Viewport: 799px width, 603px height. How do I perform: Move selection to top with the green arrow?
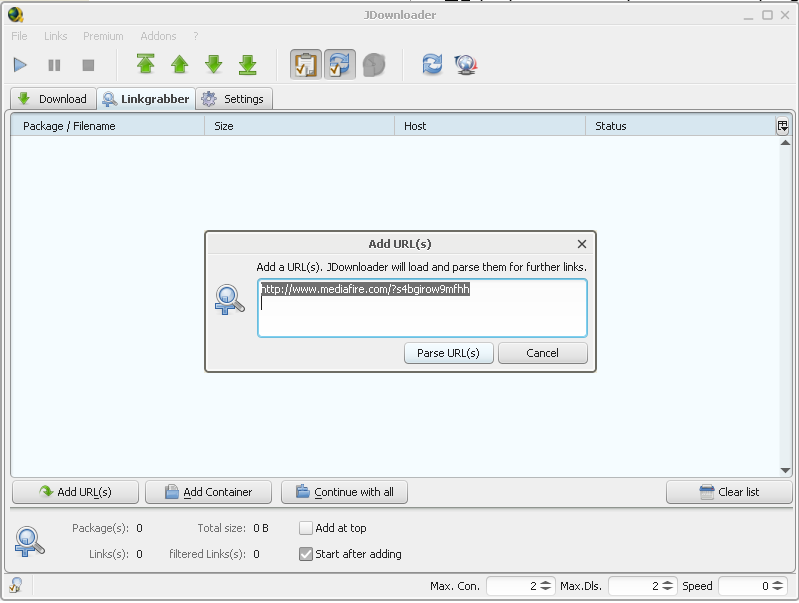tap(146, 64)
